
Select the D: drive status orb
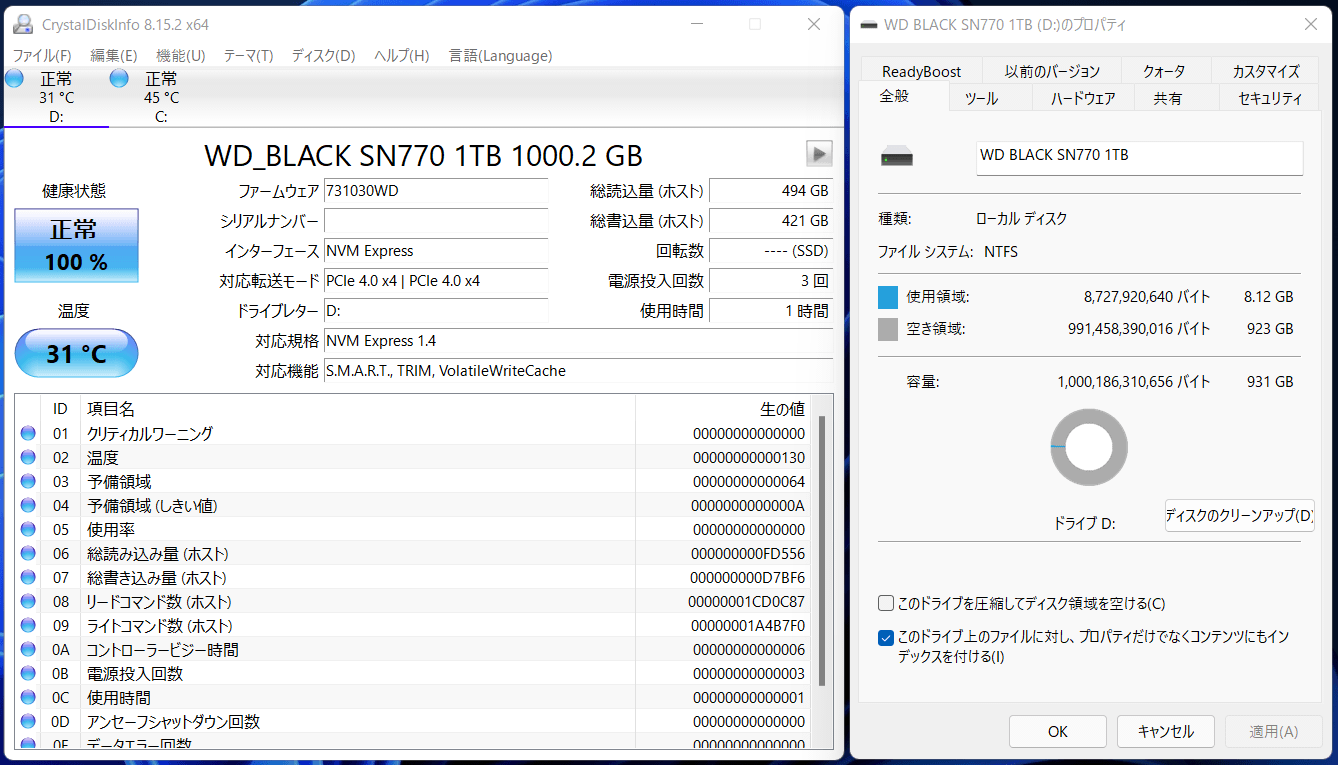click(14, 78)
